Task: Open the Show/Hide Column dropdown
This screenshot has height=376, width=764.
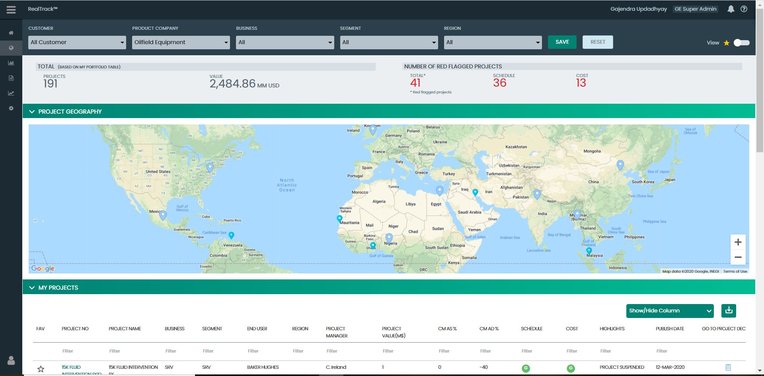Action: click(x=670, y=310)
